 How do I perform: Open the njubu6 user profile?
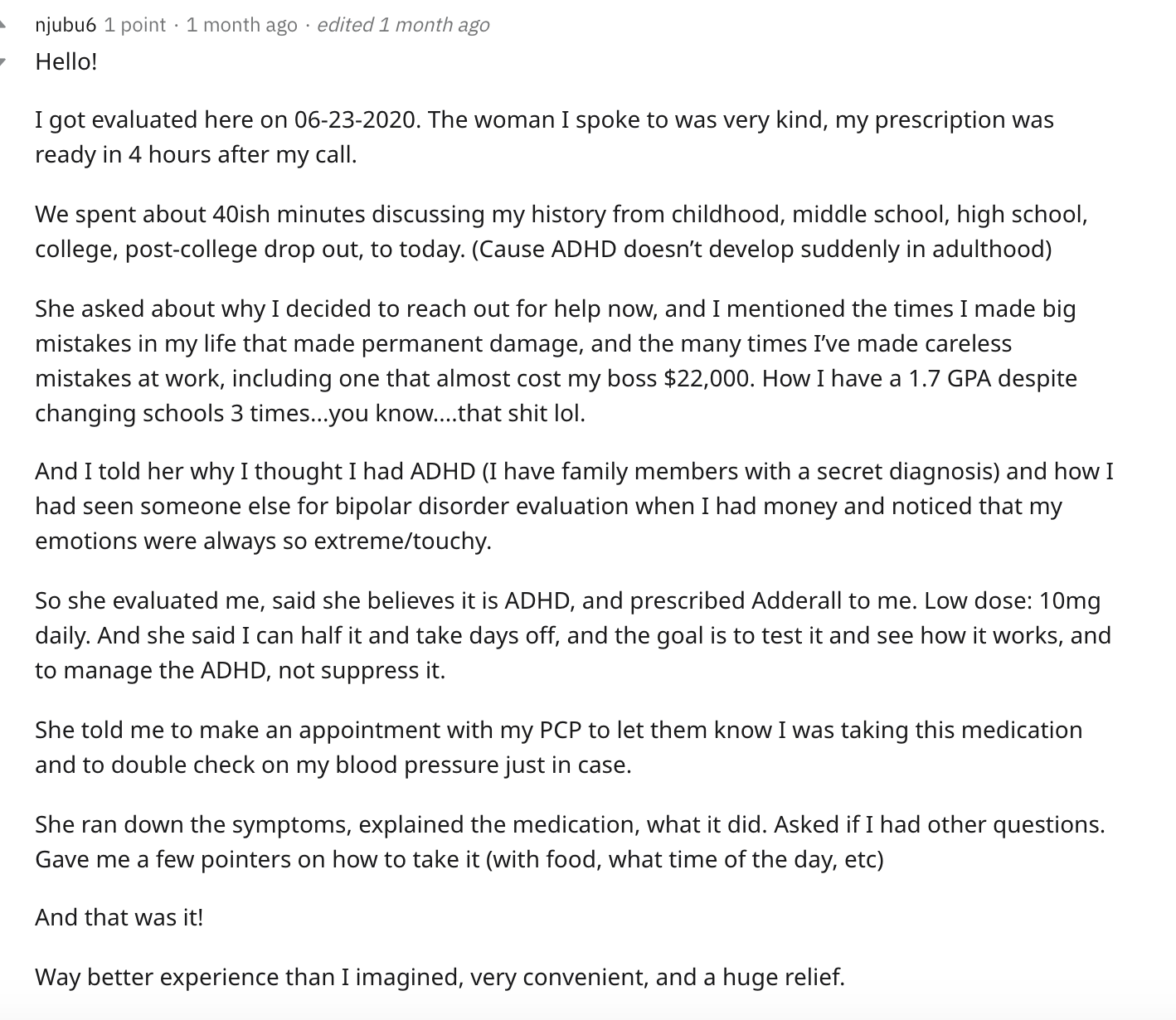[x=66, y=25]
